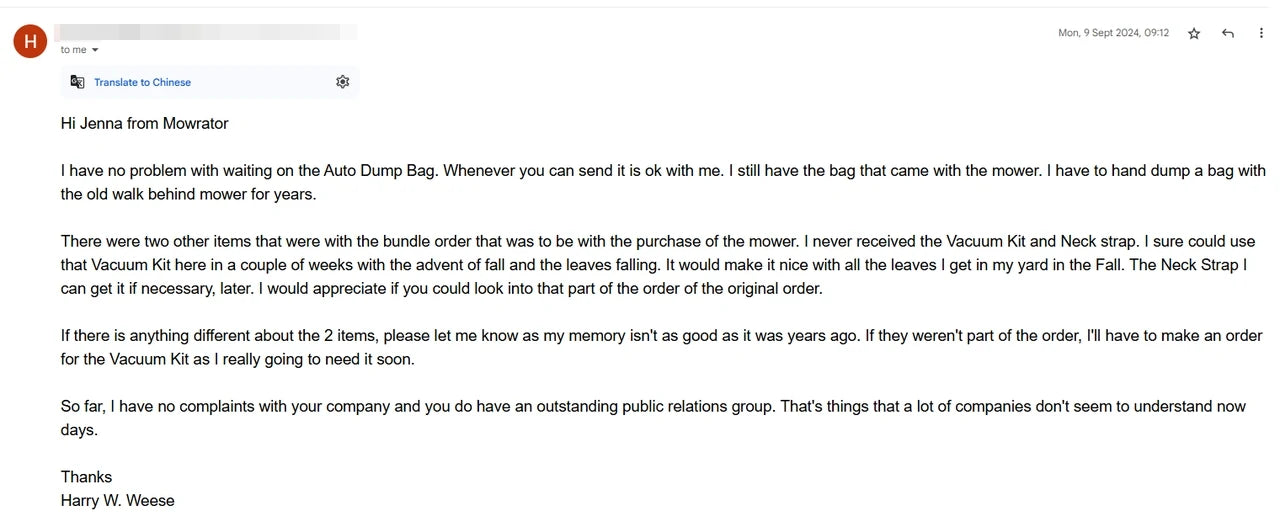Open the translation settings gear
Image resolution: width=1280 pixels, height=527 pixels.
pyautogui.click(x=343, y=82)
